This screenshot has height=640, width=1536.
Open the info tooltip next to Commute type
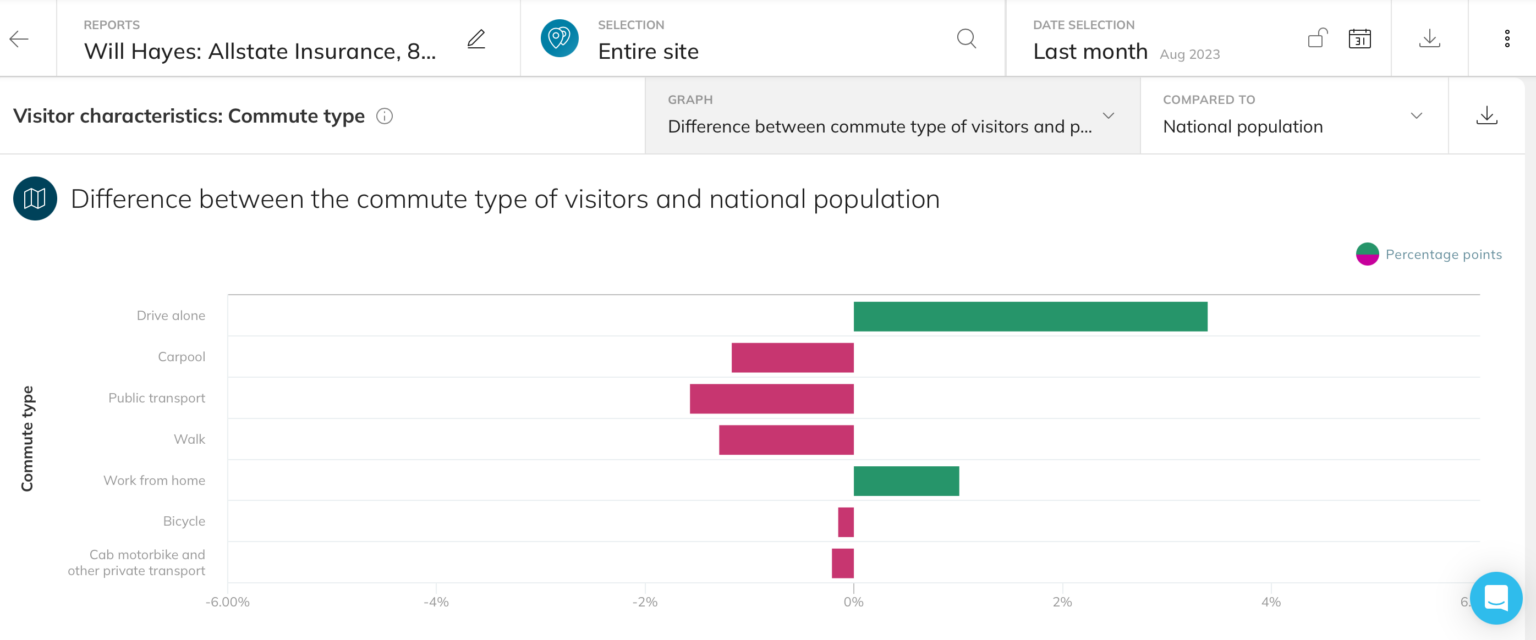384,116
